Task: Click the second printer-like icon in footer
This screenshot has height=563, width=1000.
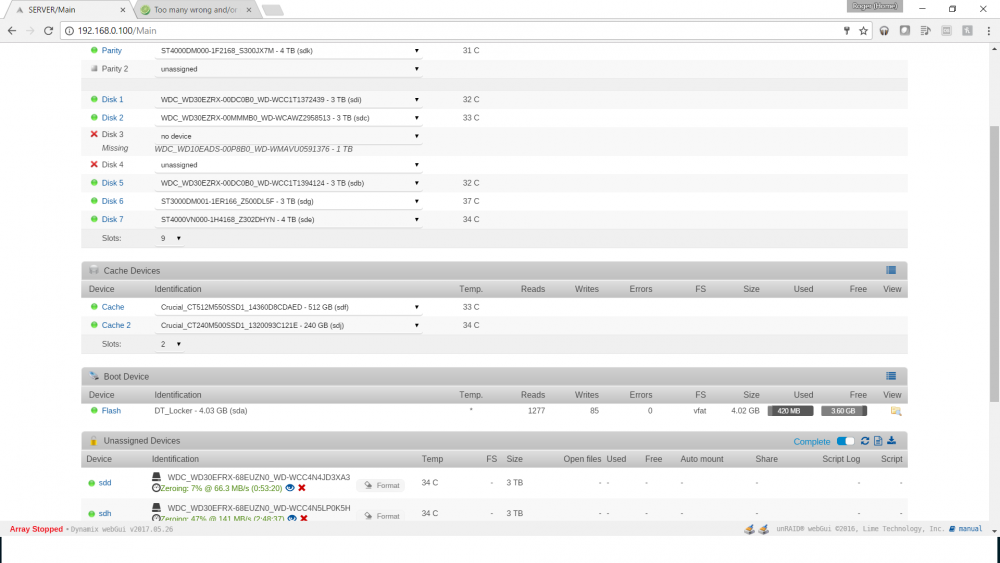Action: point(763,529)
